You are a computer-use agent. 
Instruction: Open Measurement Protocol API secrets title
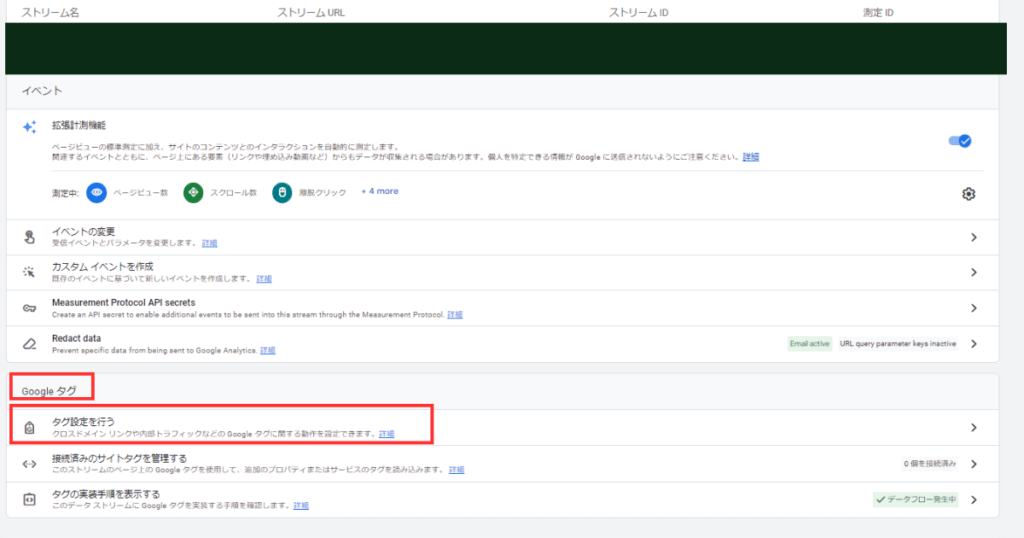click(x=123, y=302)
